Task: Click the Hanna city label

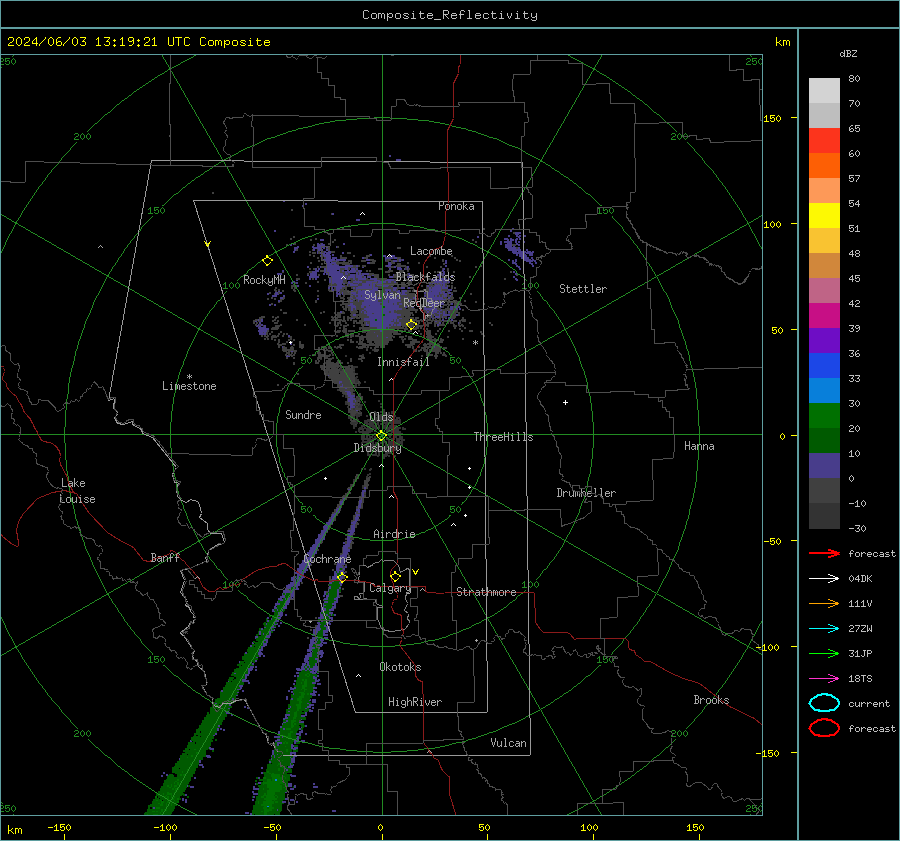Action: pyautogui.click(x=699, y=445)
